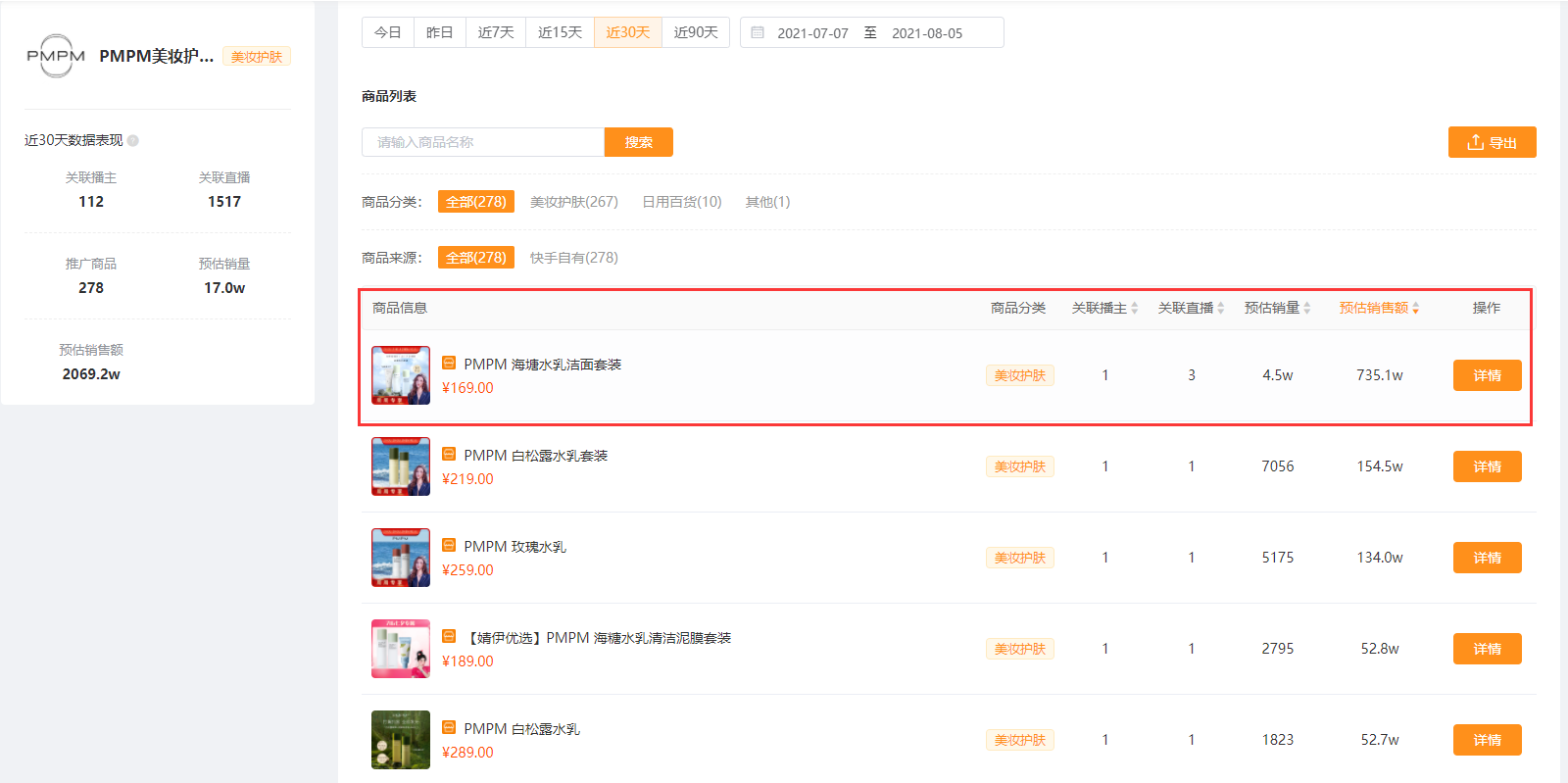Filter category by 美妆护肤(267)
The width and height of the screenshot is (1568, 783).
tap(574, 202)
